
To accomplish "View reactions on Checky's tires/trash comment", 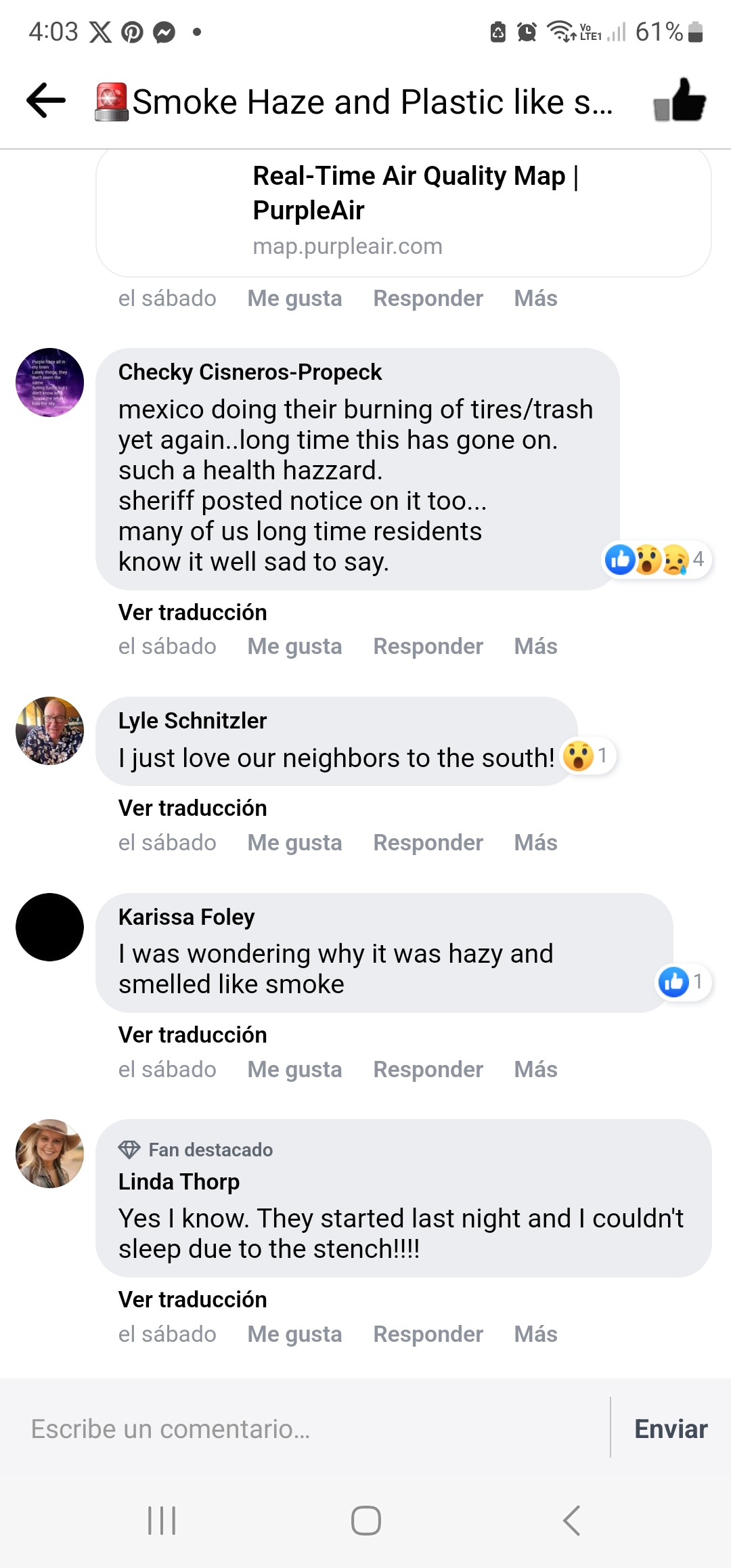I will pyautogui.click(x=655, y=560).
